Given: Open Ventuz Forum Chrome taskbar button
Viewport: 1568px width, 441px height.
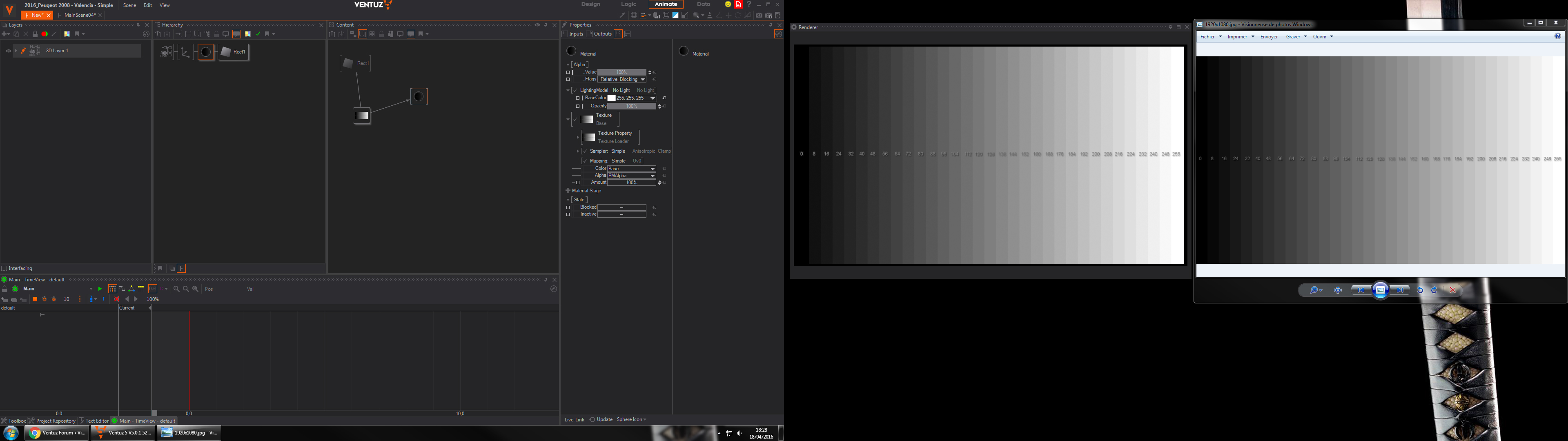Looking at the screenshot, I should click(57, 432).
